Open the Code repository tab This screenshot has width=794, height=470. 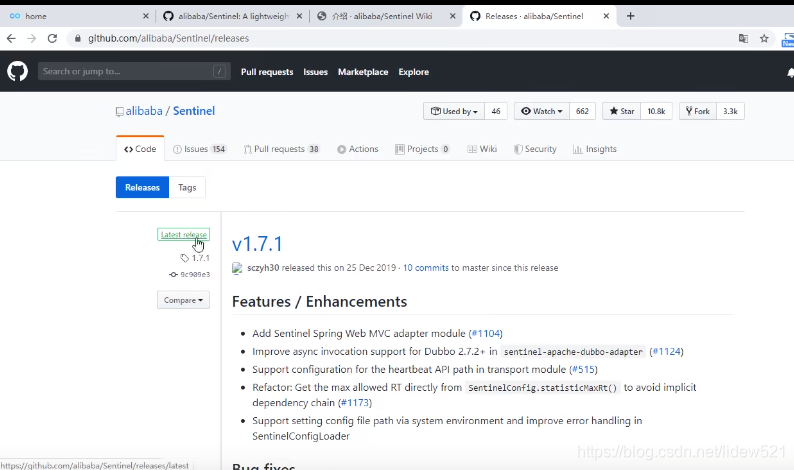[x=140, y=149]
